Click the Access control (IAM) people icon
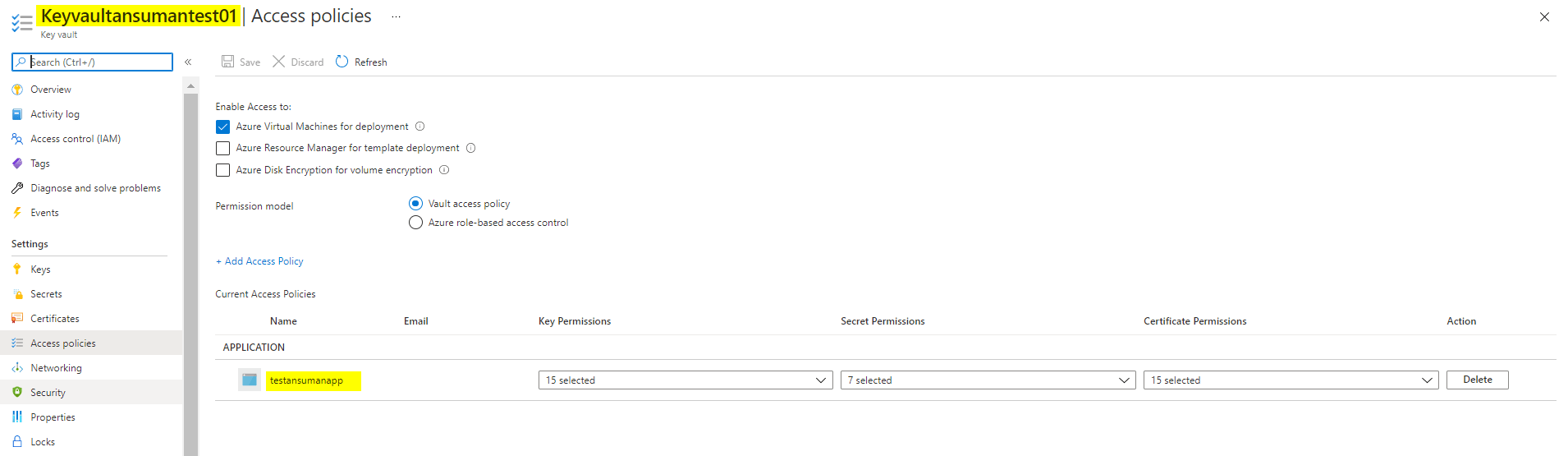Screen dimensions: 1568x456 point(17,139)
